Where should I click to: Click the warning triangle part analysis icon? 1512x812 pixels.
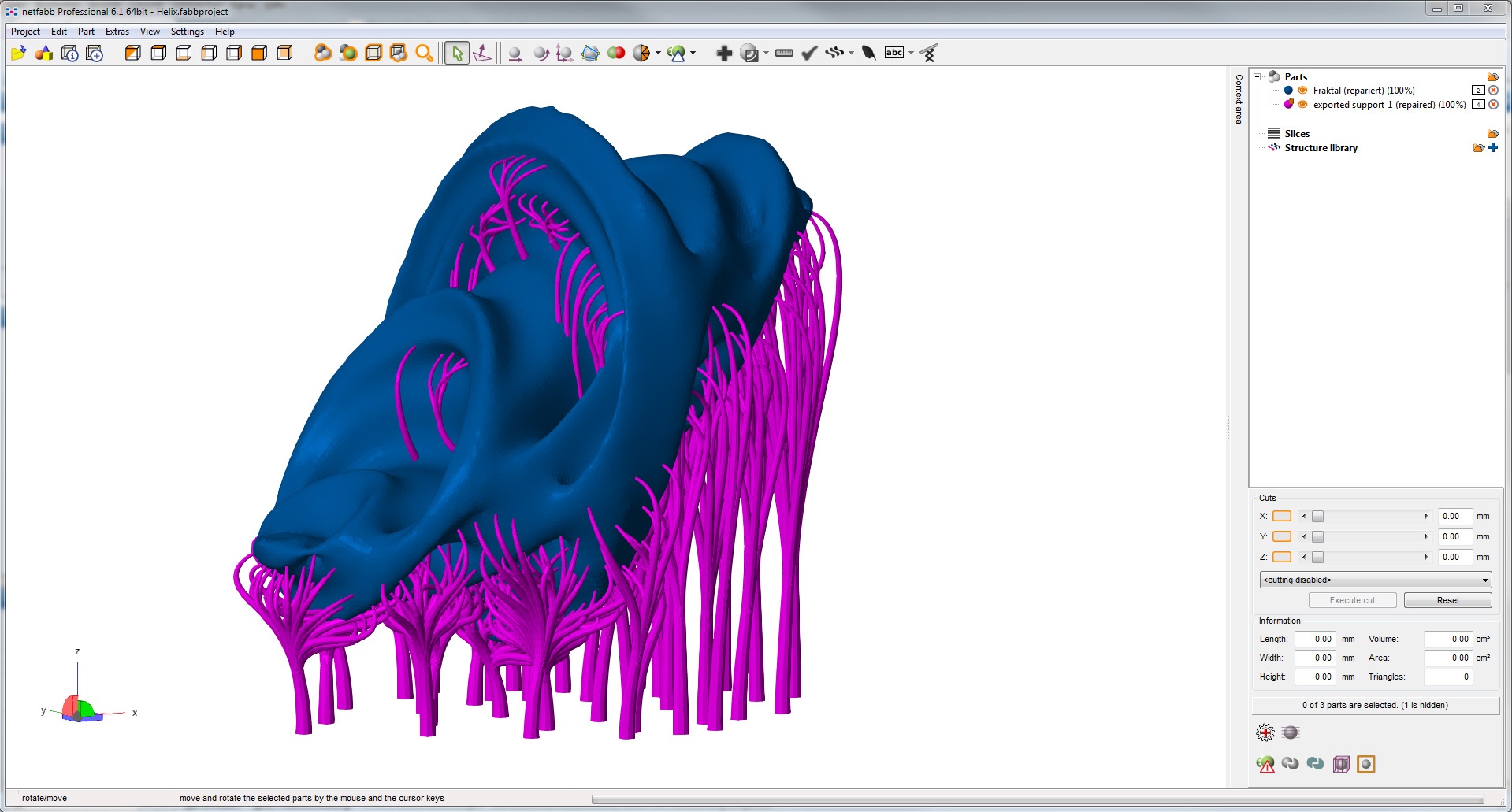click(x=1265, y=764)
